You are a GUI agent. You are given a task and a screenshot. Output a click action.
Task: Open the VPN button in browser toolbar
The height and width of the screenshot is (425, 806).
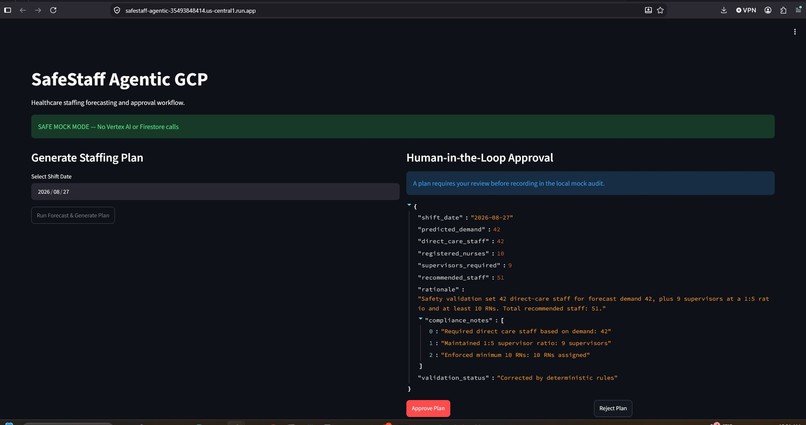pos(746,10)
